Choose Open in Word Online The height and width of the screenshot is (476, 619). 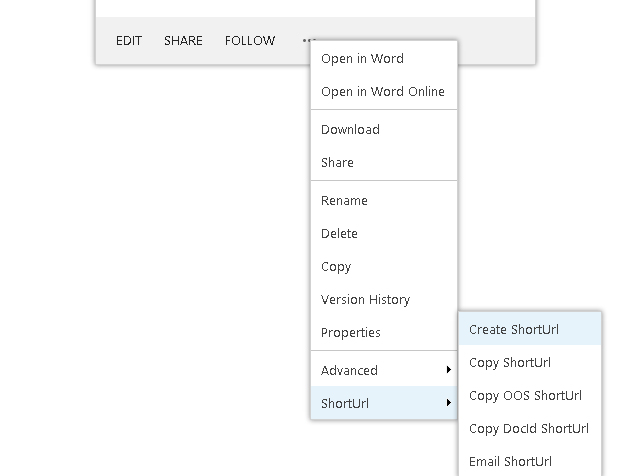coord(384,92)
